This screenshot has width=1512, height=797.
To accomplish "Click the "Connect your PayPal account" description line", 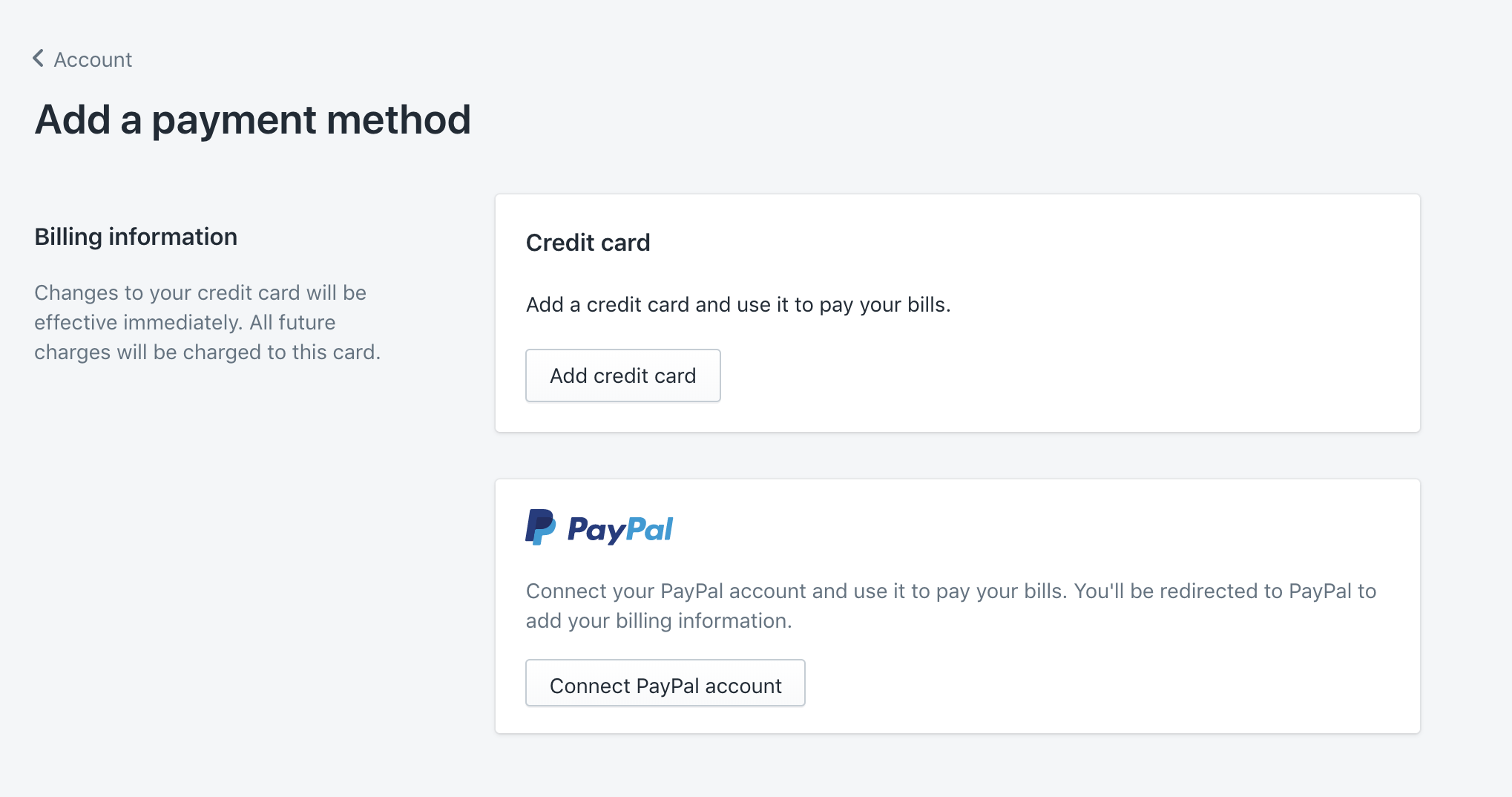I will point(951,591).
